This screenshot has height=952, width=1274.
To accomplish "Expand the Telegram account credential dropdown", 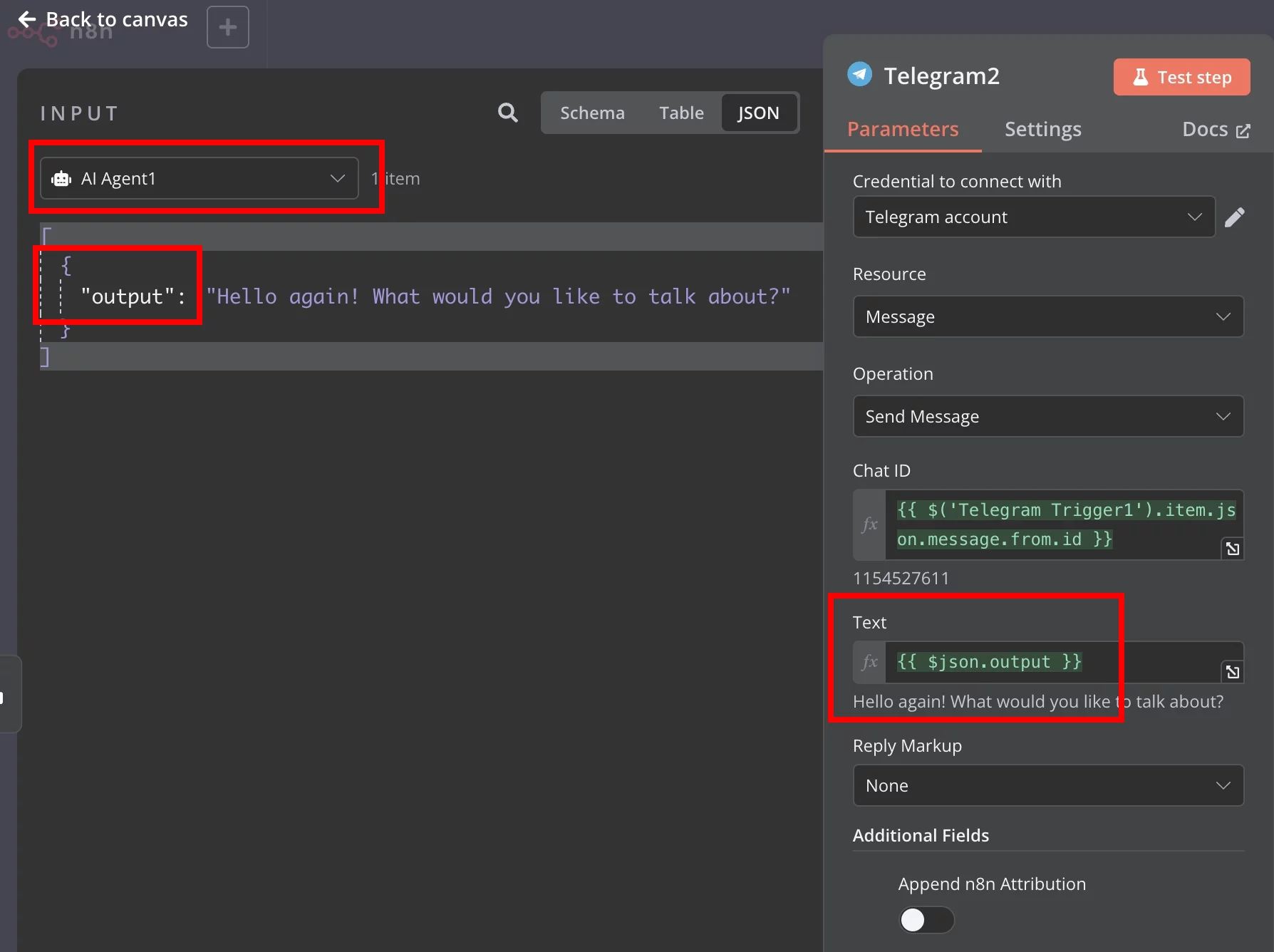I will (x=1034, y=217).
